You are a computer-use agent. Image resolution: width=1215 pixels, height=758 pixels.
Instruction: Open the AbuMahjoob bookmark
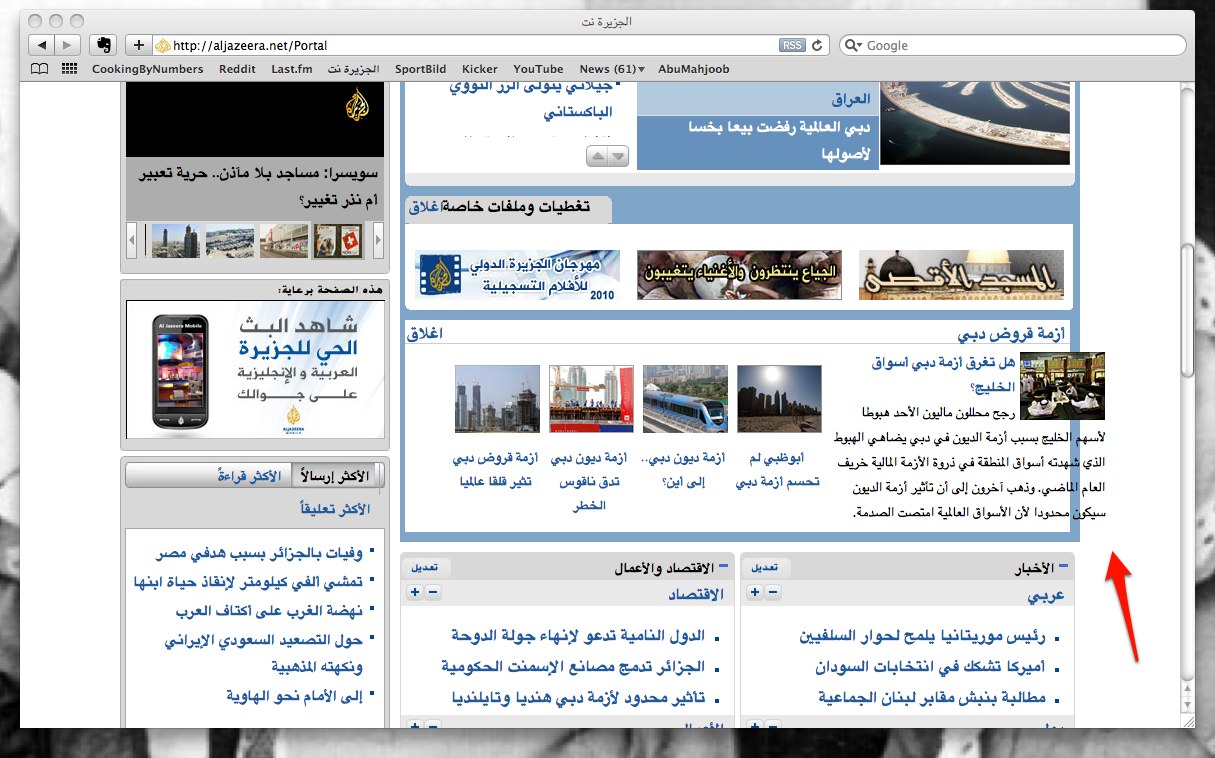pyautogui.click(x=694, y=69)
